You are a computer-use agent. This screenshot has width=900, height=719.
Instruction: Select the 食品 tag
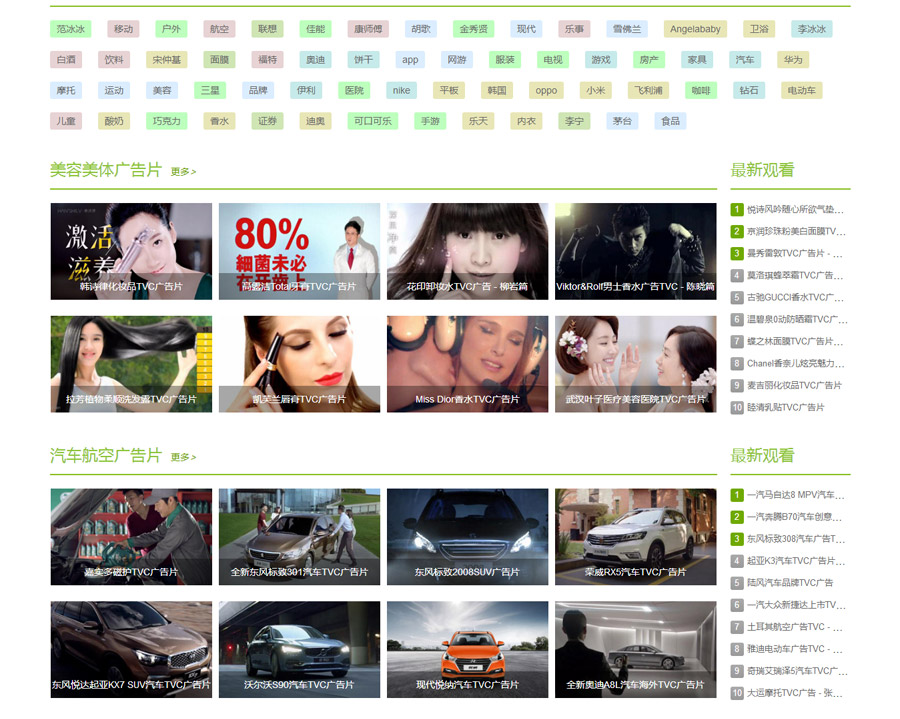[670, 121]
